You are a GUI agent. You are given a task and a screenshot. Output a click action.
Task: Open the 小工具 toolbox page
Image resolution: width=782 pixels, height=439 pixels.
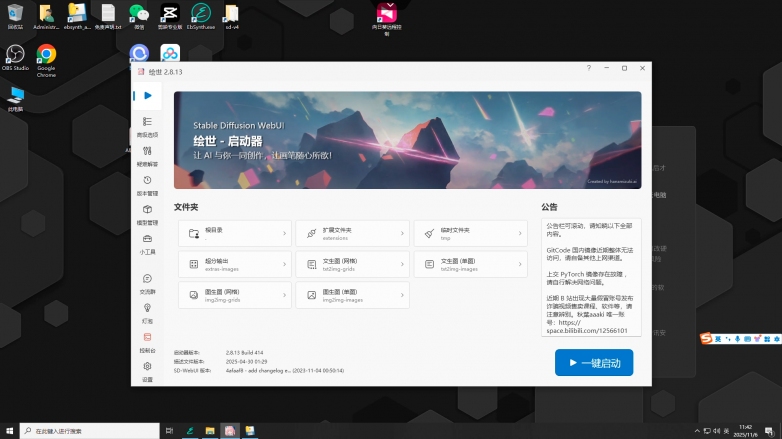[147, 244]
